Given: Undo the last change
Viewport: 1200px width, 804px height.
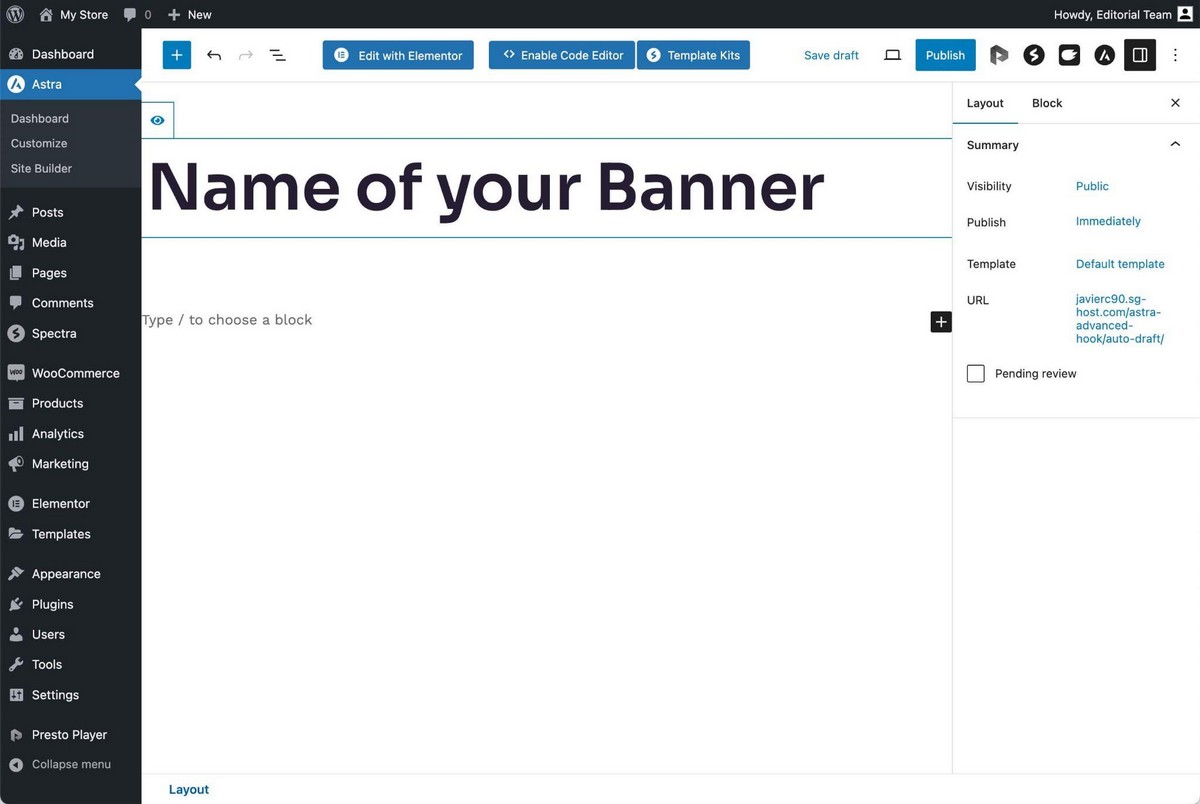Looking at the screenshot, I should (x=213, y=55).
